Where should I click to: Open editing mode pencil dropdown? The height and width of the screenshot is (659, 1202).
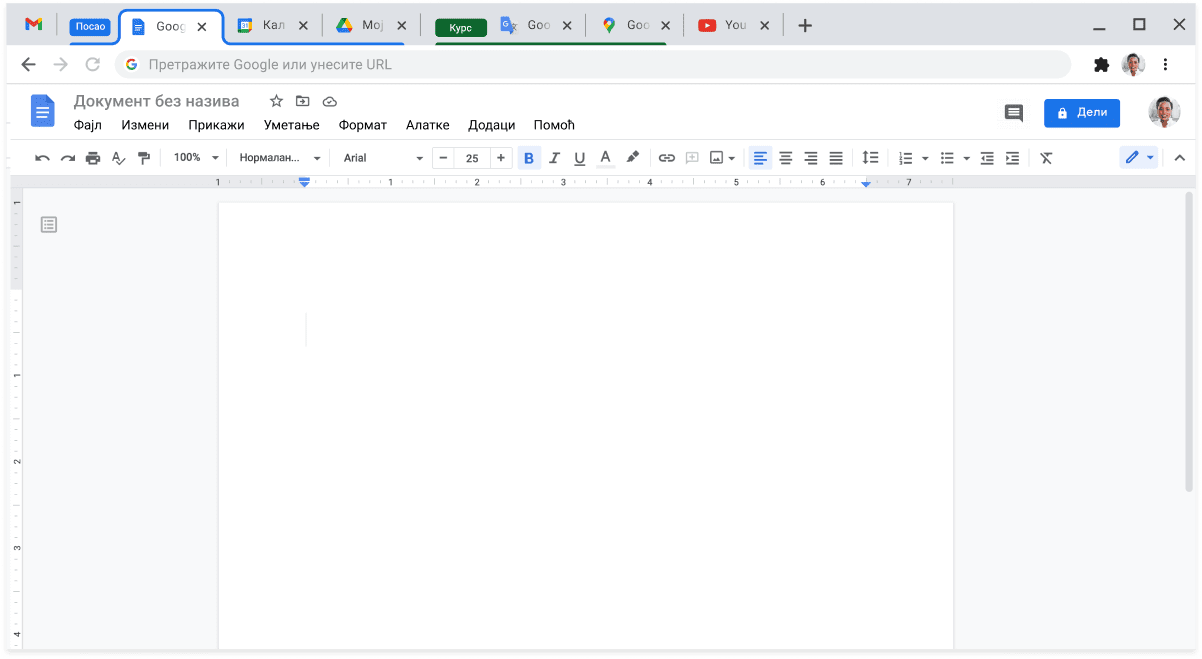coord(1139,158)
